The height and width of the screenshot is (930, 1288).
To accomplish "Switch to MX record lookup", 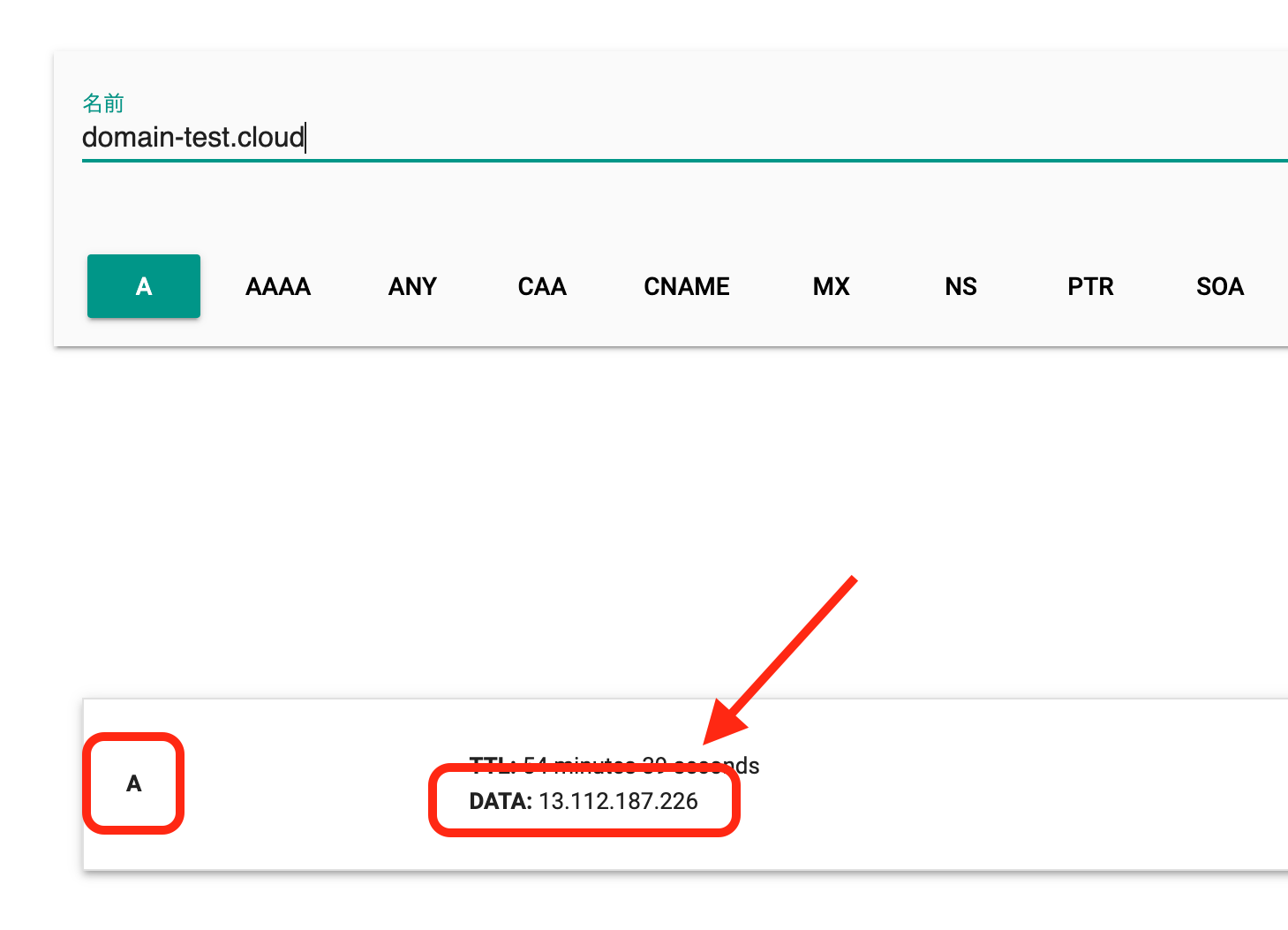I will 831,286.
